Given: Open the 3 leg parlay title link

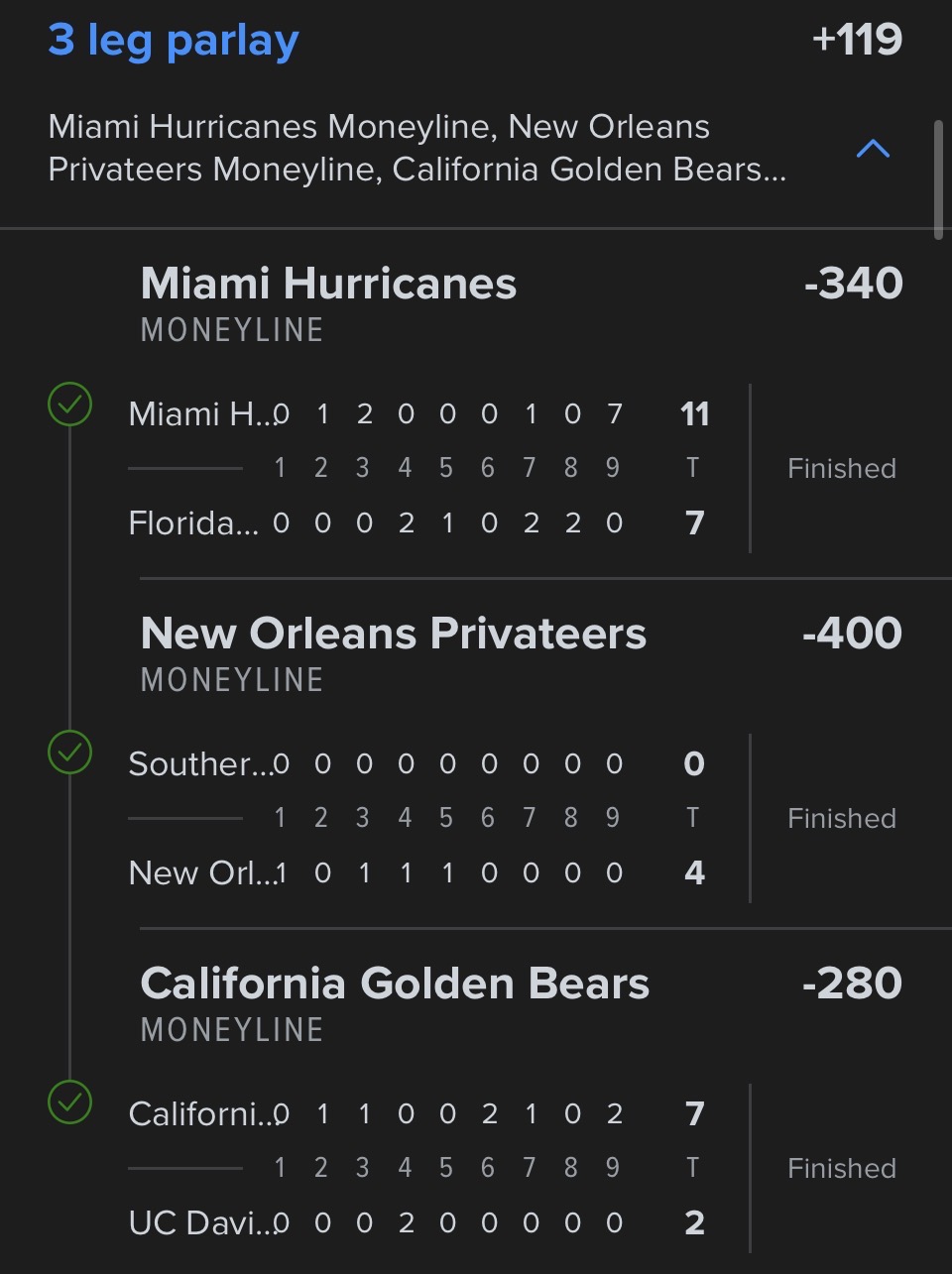Looking at the screenshot, I should (174, 40).
